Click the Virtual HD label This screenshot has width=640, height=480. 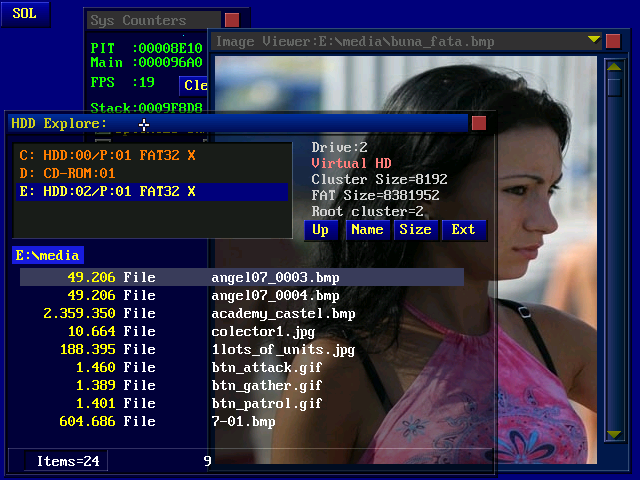click(351, 163)
